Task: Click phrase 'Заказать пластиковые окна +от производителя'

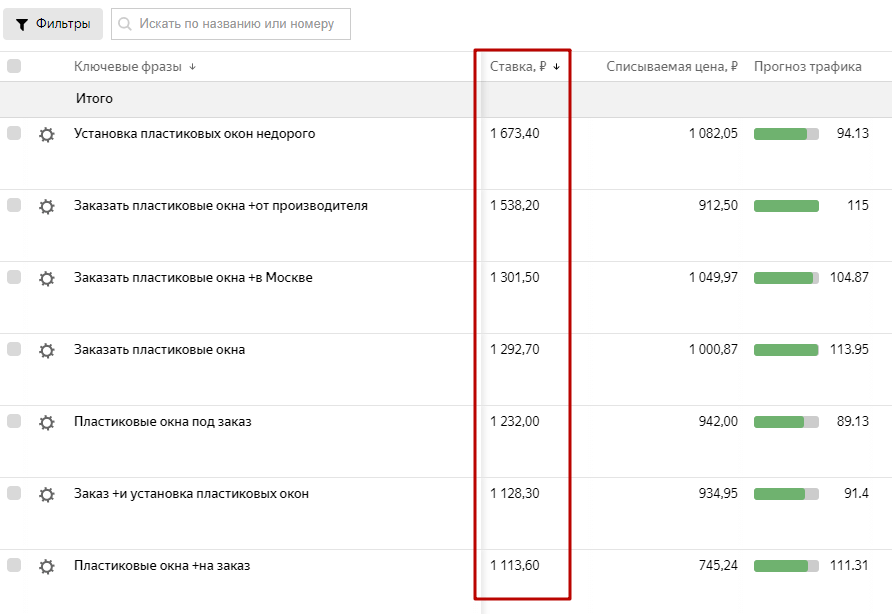Action: (x=221, y=206)
